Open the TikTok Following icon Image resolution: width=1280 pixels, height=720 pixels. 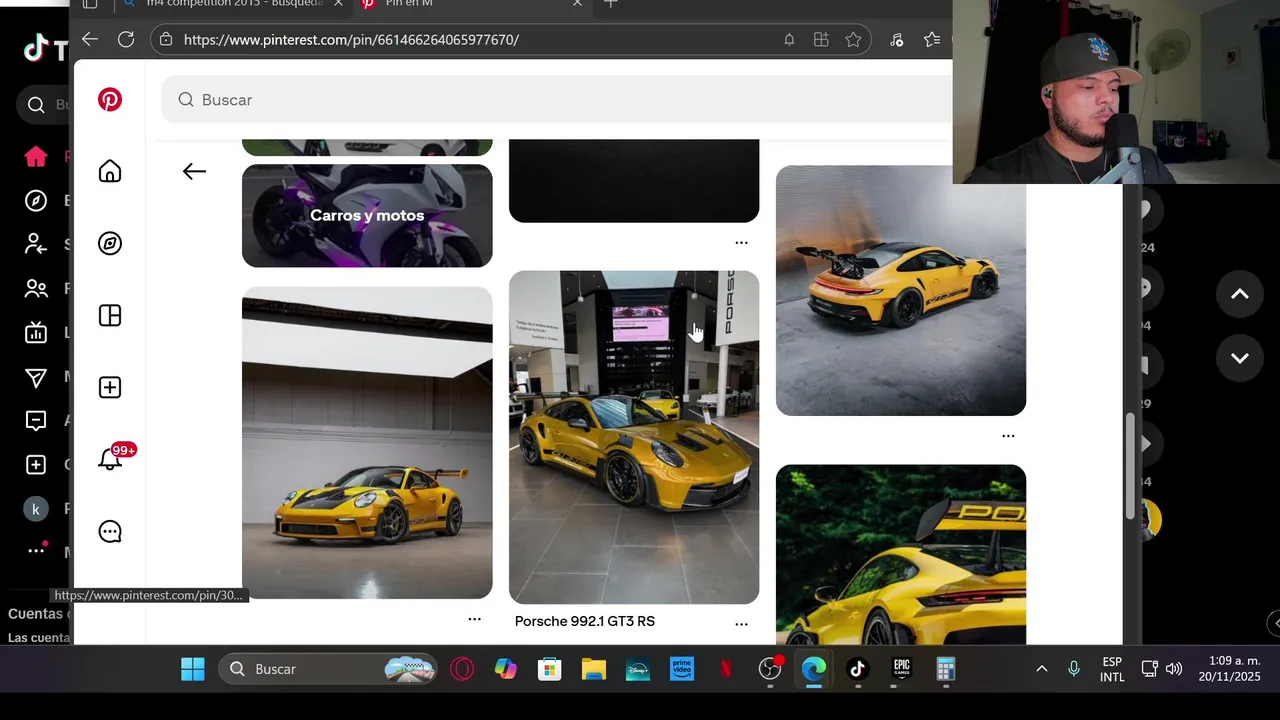36,244
